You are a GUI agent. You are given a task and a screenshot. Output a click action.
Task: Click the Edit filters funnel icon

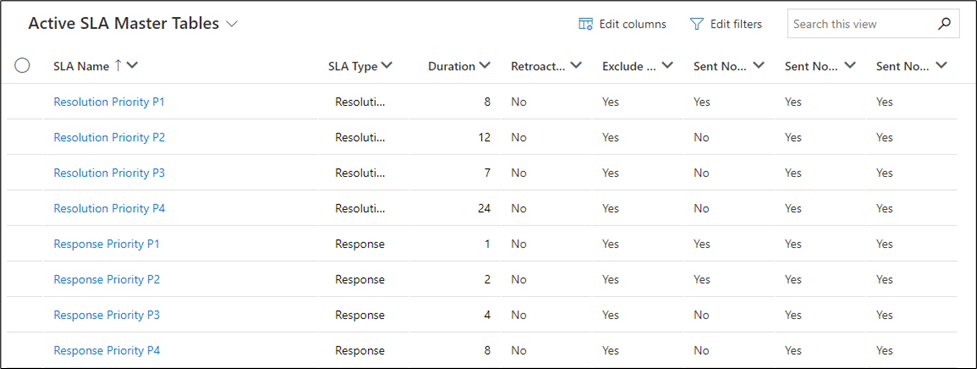click(x=696, y=24)
